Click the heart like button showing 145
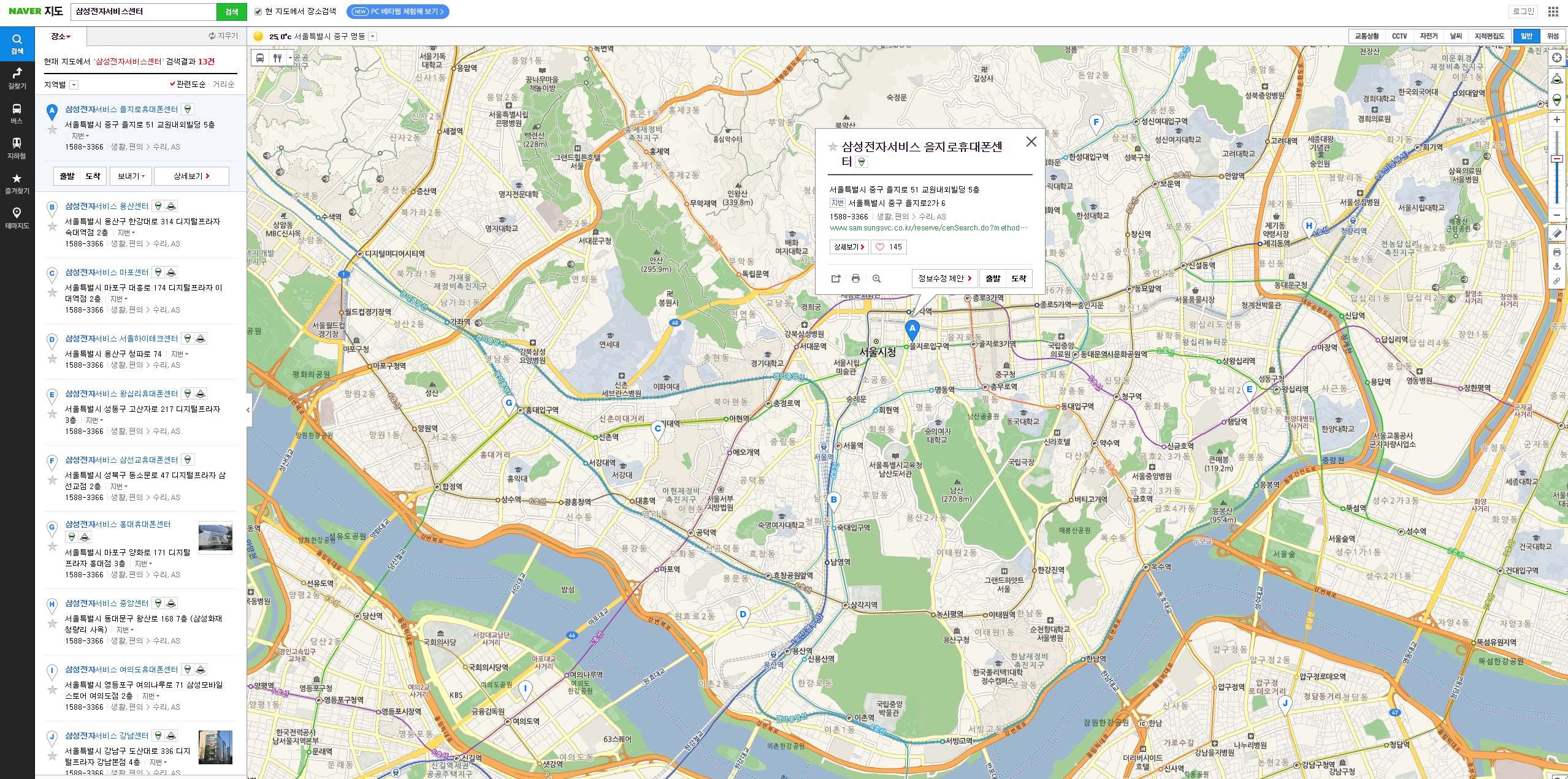 pyautogui.click(x=889, y=247)
